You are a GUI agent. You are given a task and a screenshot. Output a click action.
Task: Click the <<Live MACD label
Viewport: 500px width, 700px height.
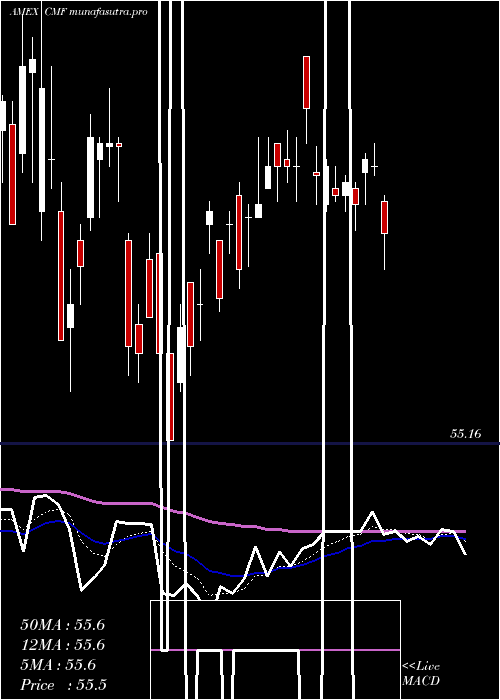[x=421, y=673]
